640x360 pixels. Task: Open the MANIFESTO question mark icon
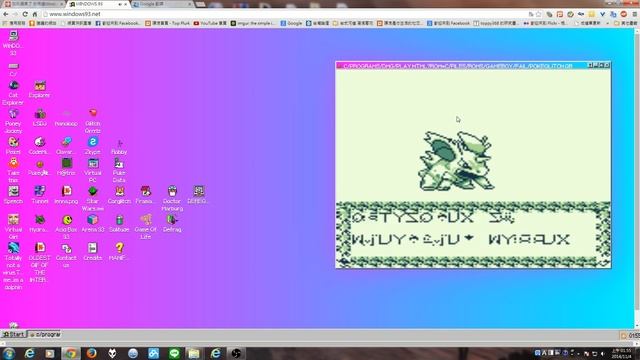119,251
